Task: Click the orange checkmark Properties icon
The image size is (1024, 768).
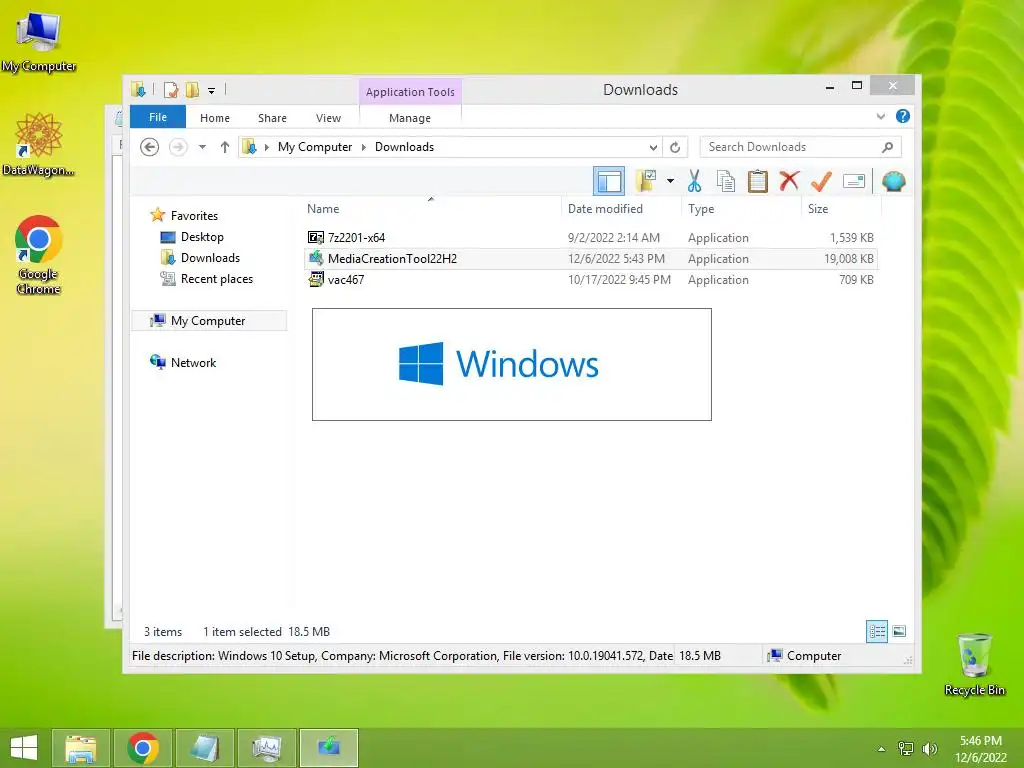Action: [x=821, y=181]
